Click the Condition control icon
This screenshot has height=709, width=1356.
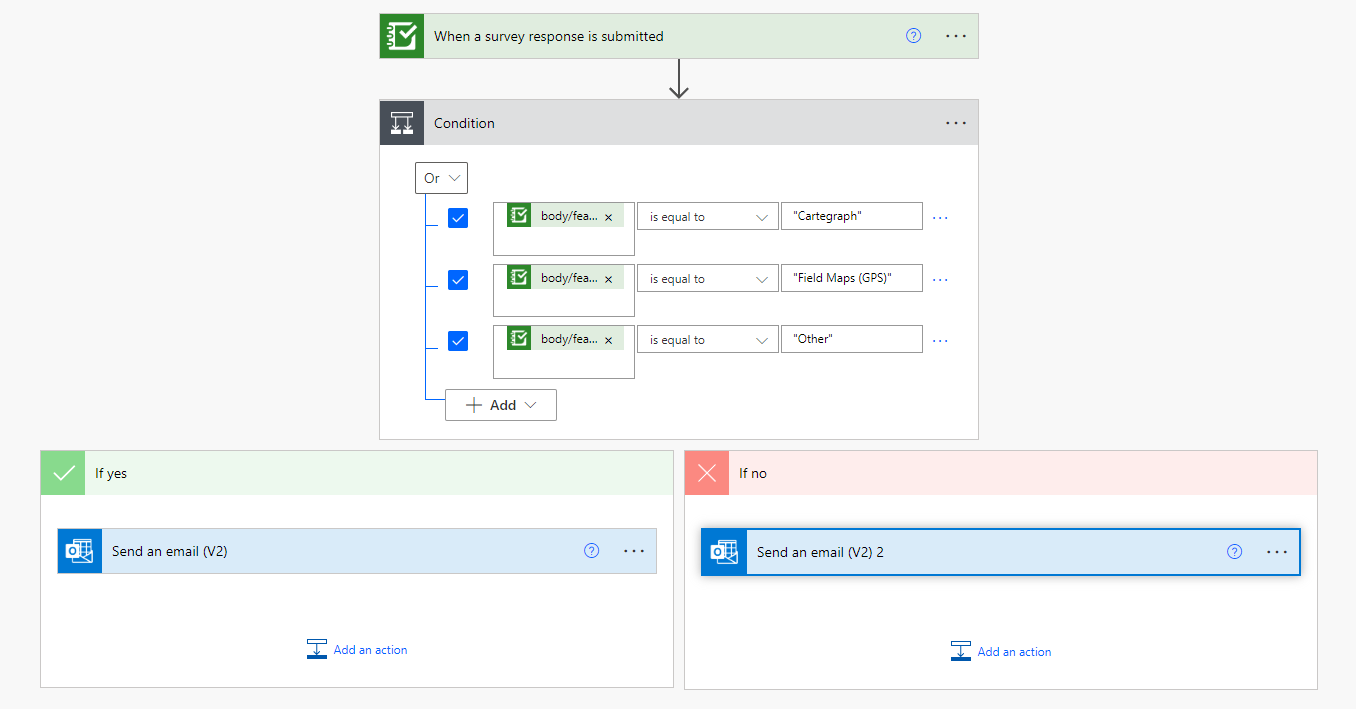tap(402, 123)
